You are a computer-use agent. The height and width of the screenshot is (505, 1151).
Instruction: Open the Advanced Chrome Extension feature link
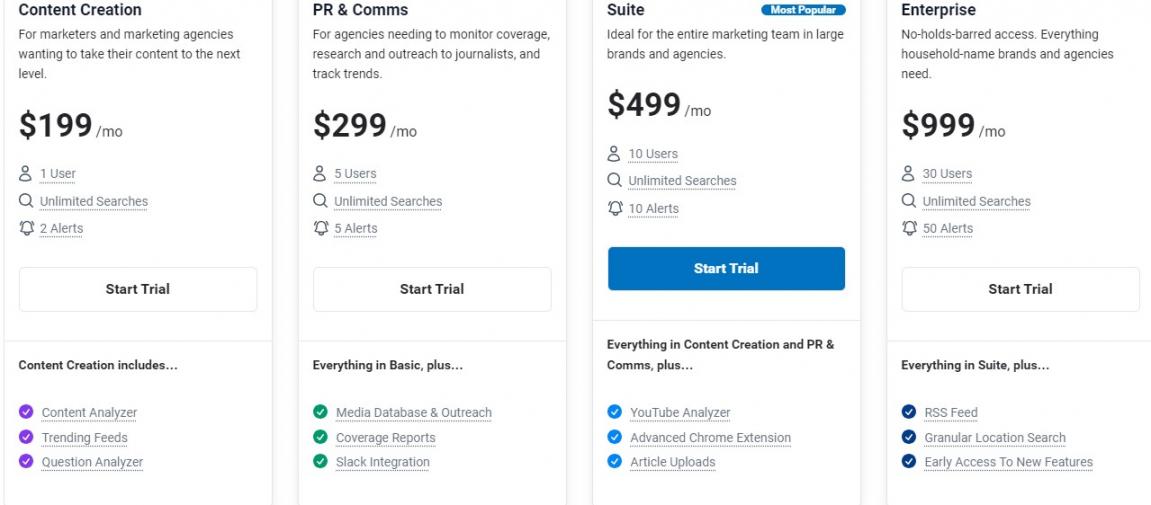coord(710,437)
